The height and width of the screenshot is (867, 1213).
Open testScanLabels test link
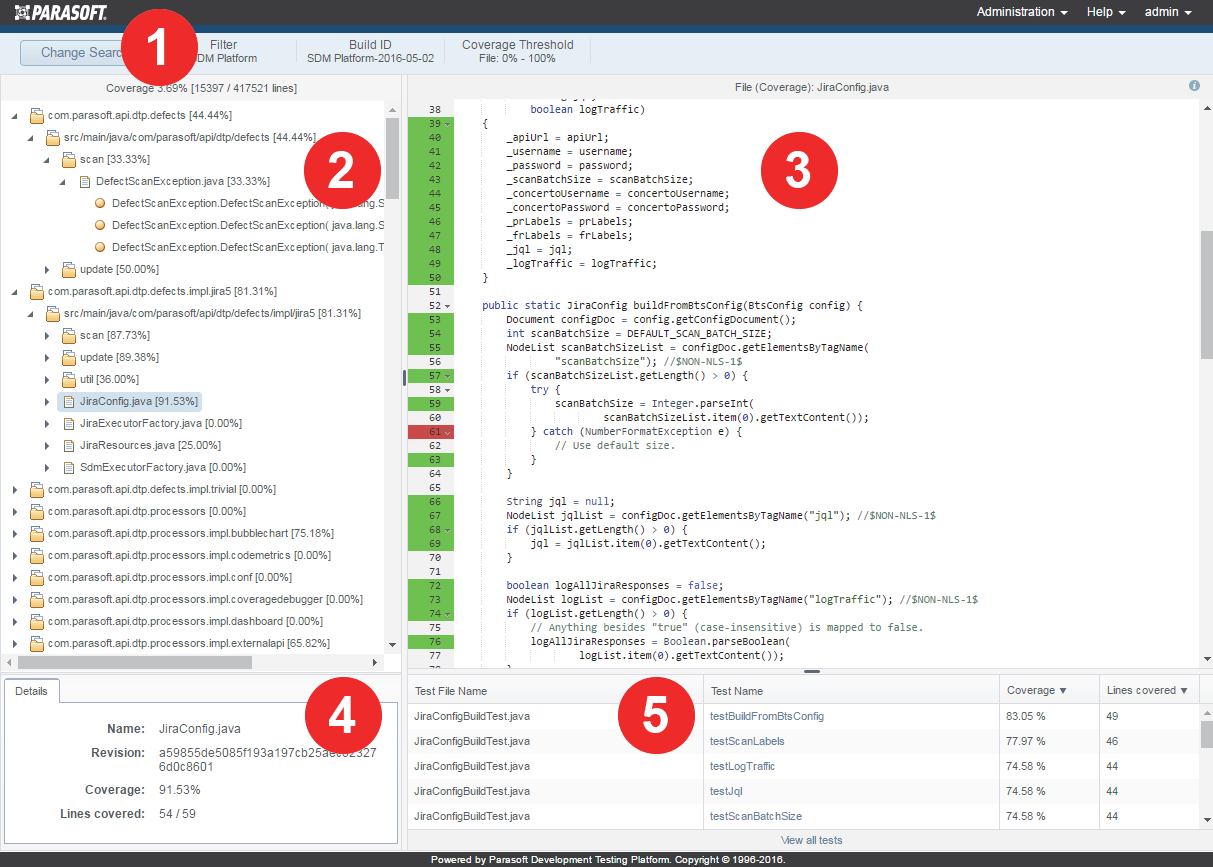[747, 741]
